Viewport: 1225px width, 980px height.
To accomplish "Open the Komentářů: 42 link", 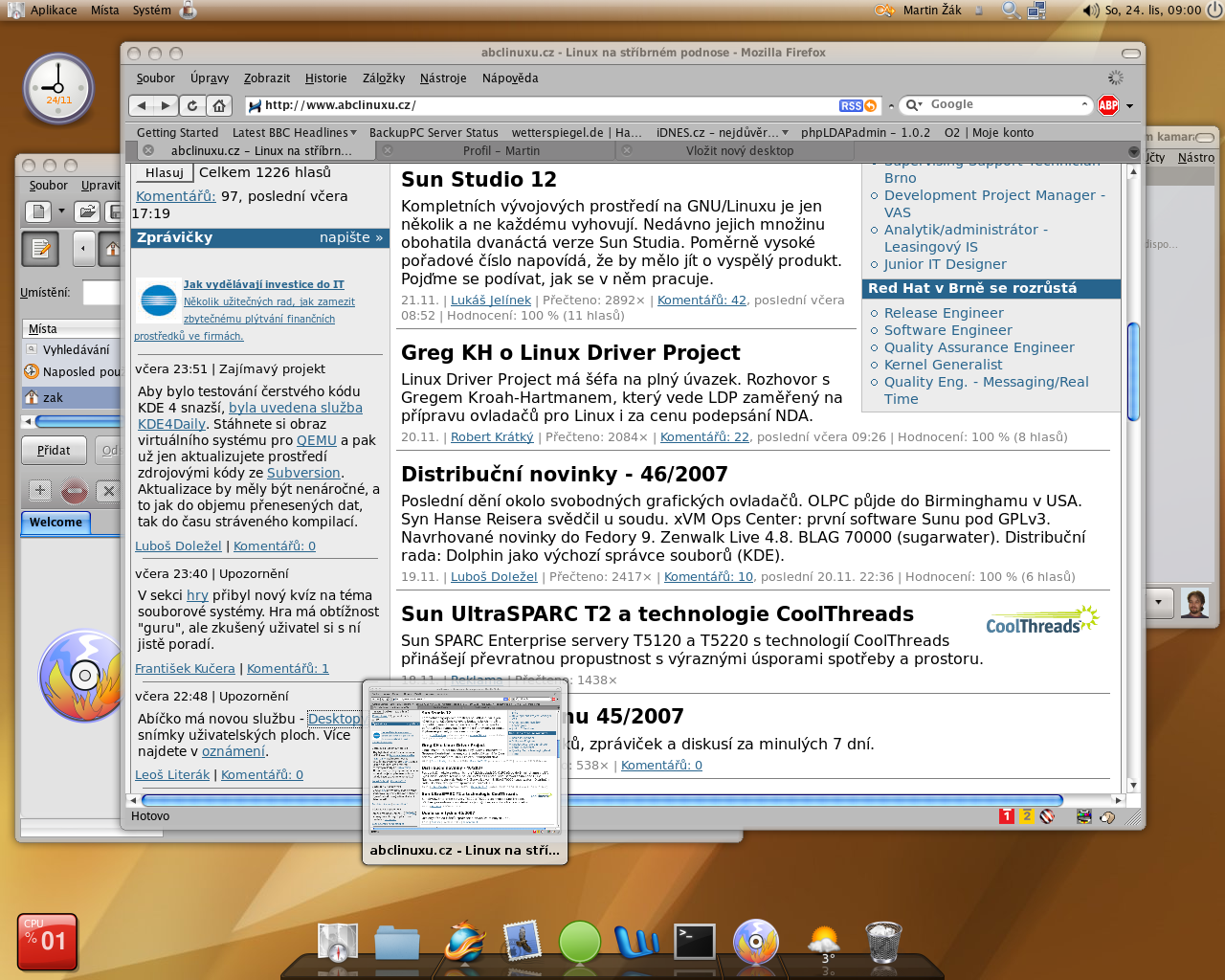I will (702, 301).
